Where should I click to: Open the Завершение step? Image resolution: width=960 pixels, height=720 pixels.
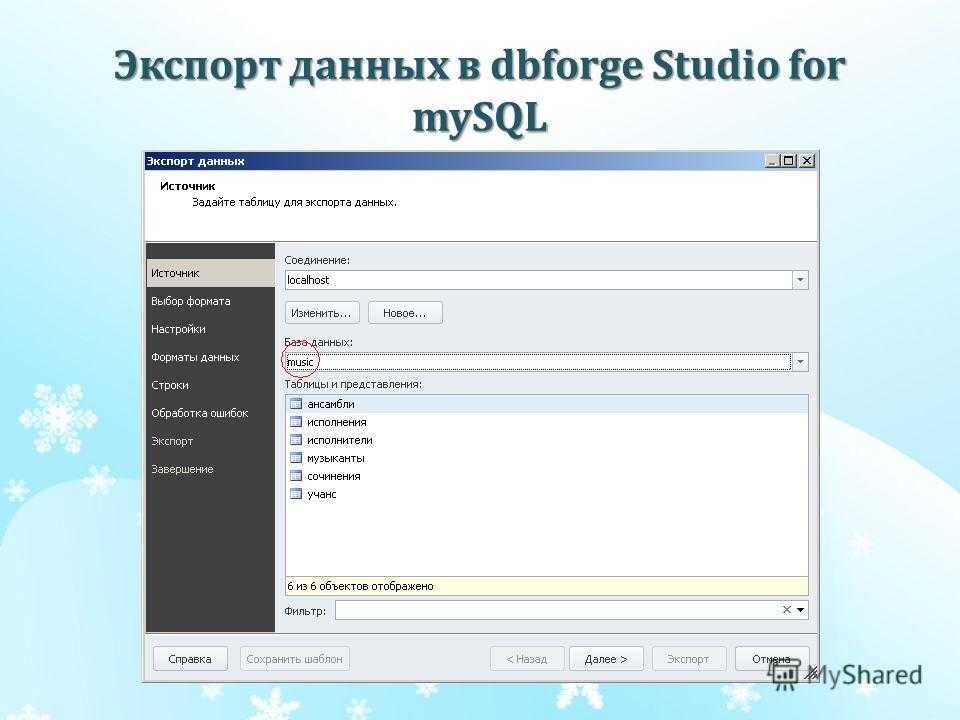tap(211, 470)
